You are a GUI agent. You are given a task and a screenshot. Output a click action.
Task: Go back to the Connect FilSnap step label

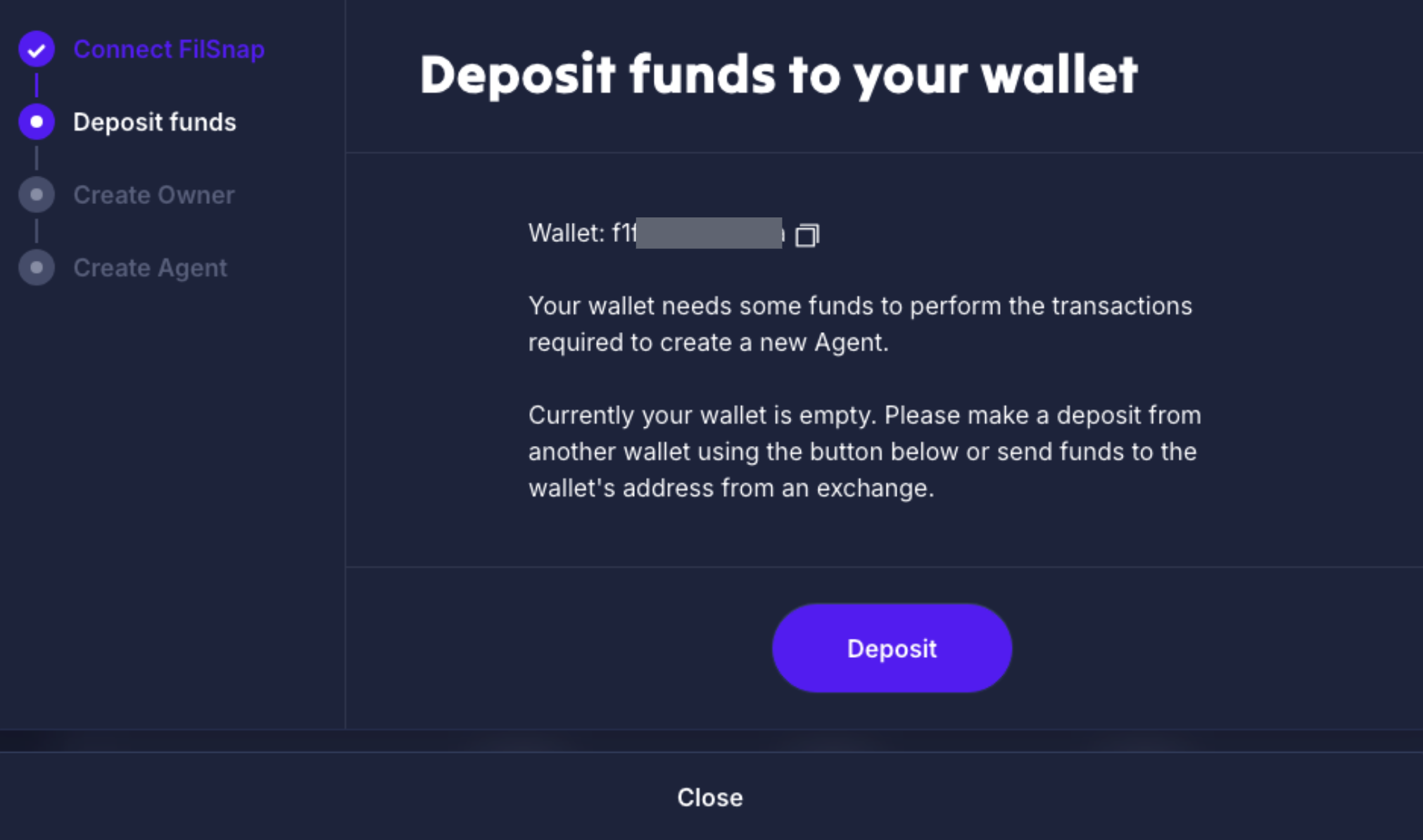(169, 49)
